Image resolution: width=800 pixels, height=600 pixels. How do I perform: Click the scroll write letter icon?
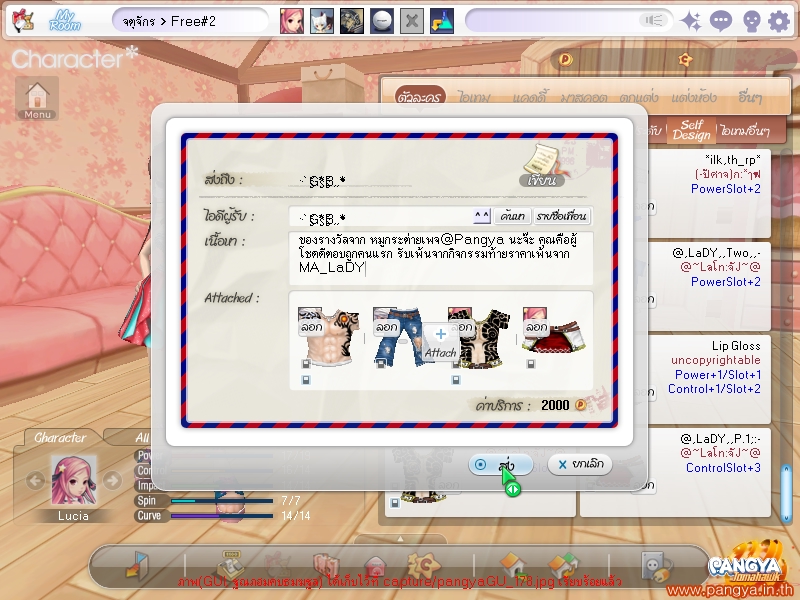tap(542, 166)
